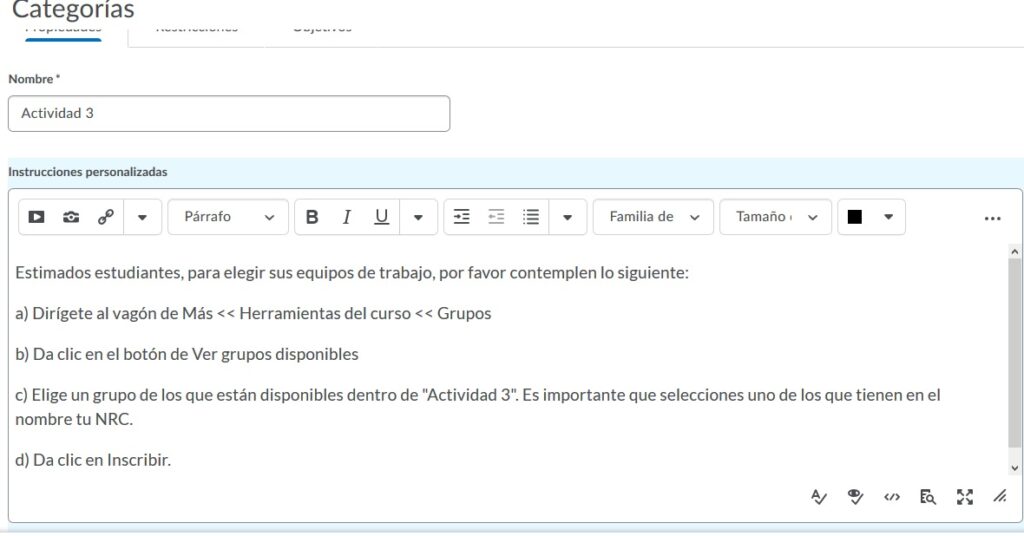This screenshot has width=1024, height=536.
Task: Toggle italic formatting
Action: (x=346, y=217)
